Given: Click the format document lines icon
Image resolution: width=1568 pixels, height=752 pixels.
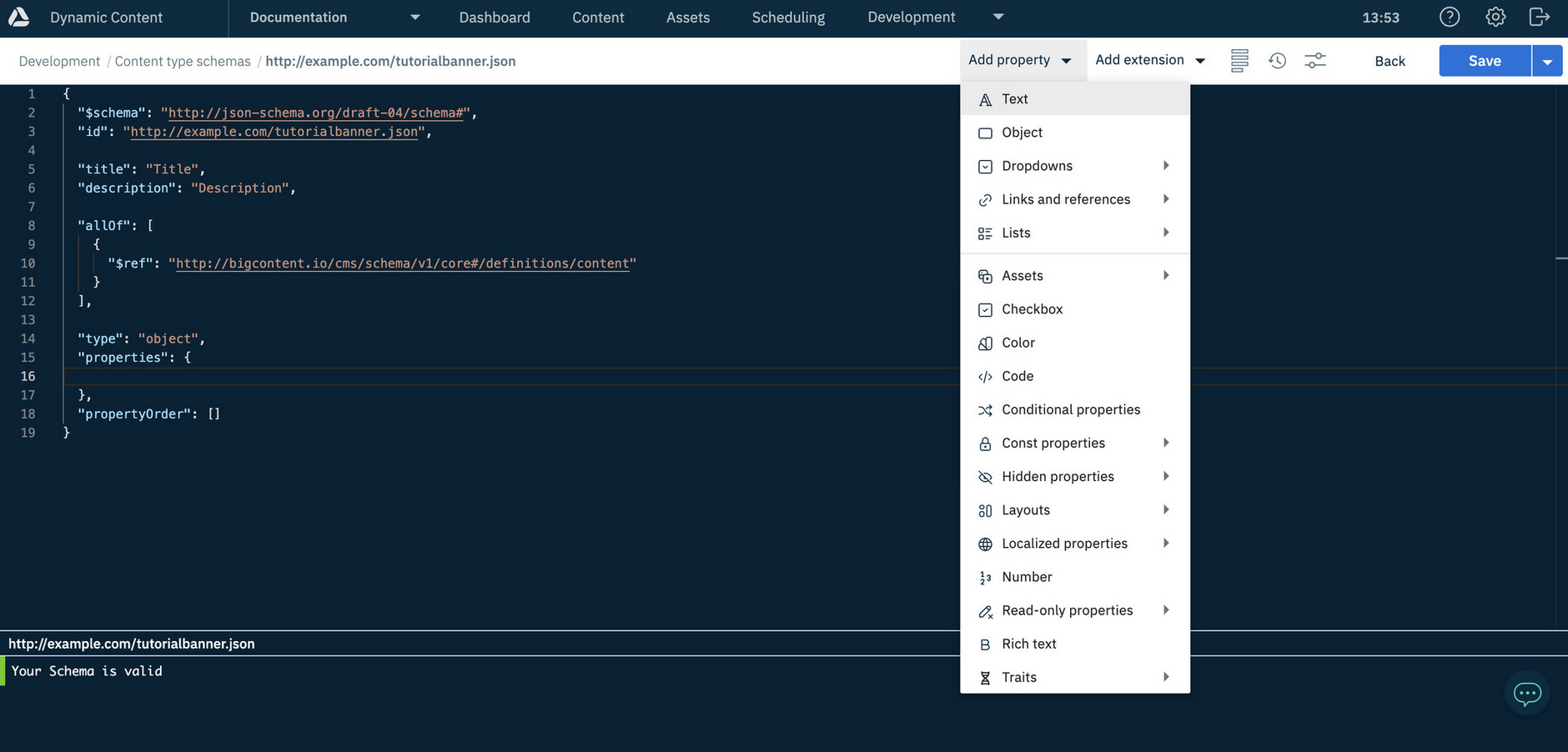Looking at the screenshot, I should pyautogui.click(x=1239, y=61).
